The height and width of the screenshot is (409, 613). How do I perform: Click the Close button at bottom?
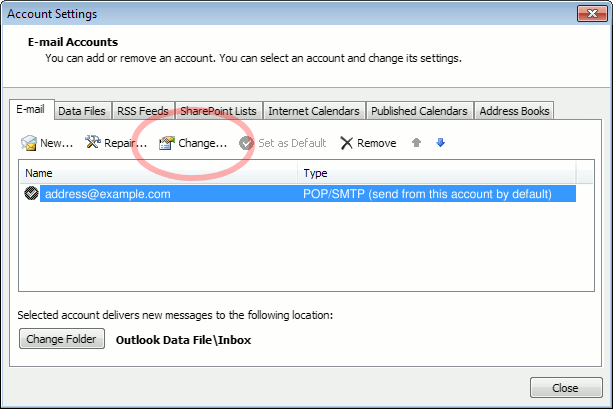point(565,388)
